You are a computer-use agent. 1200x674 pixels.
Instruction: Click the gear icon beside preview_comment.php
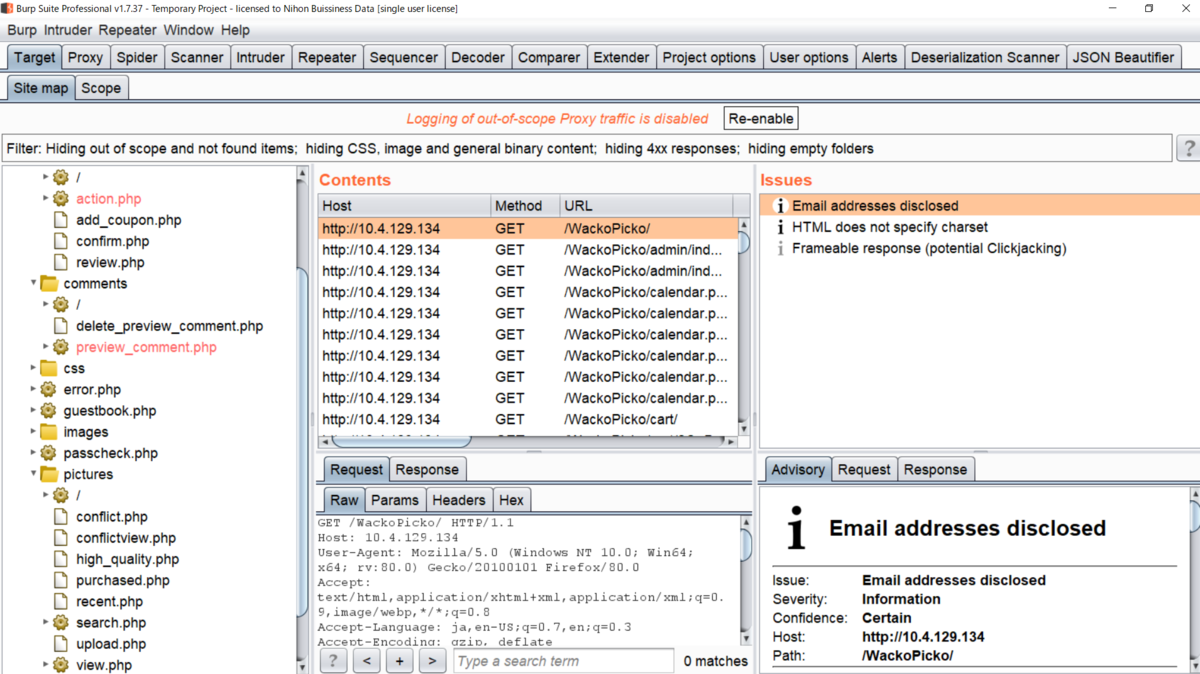(61, 347)
